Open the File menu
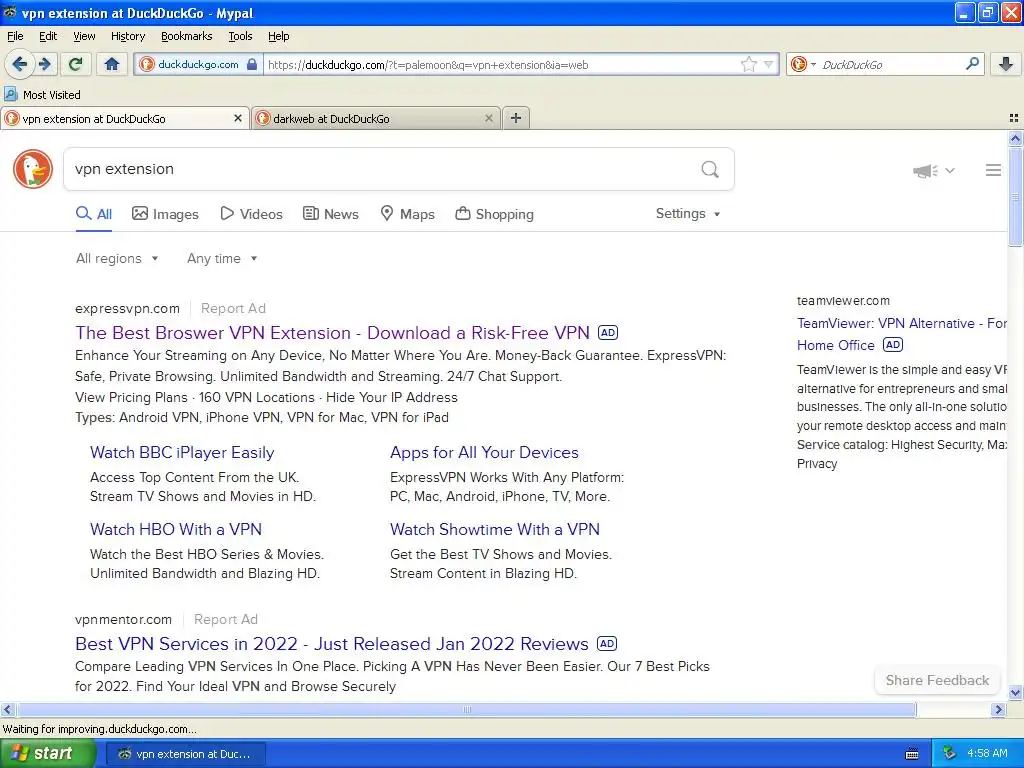 tap(15, 36)
